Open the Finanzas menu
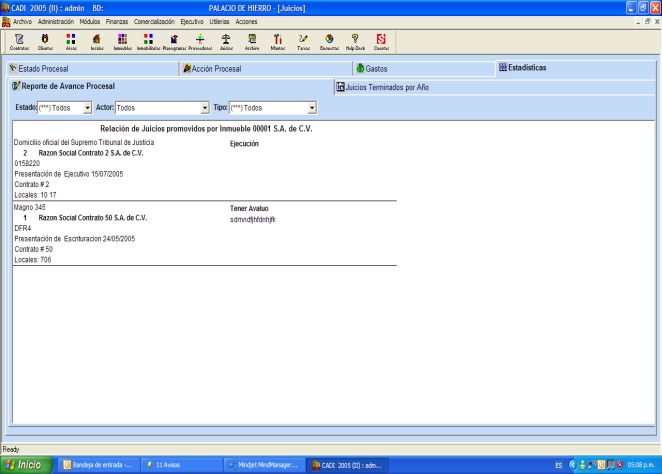662x474 pixels. (117, 21)
